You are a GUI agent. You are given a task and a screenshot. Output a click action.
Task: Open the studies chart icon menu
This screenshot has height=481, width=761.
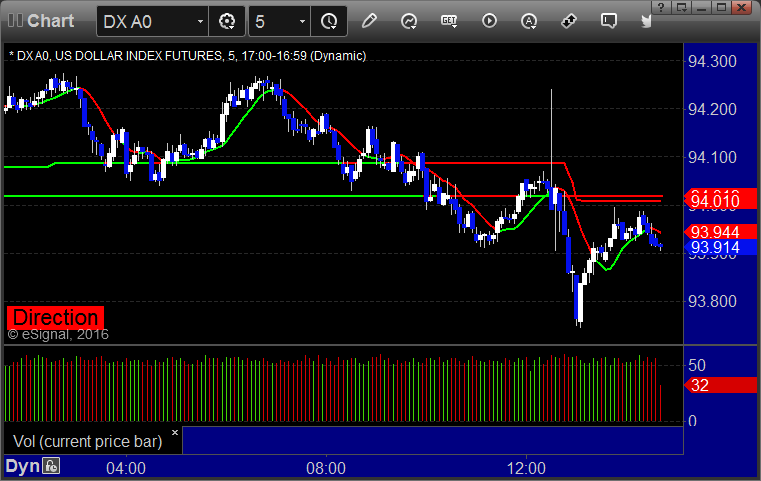(409, 21)
